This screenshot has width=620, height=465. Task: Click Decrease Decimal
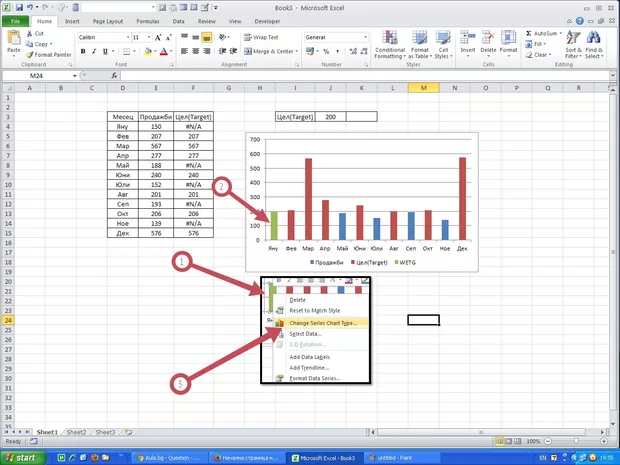point(364,51)
